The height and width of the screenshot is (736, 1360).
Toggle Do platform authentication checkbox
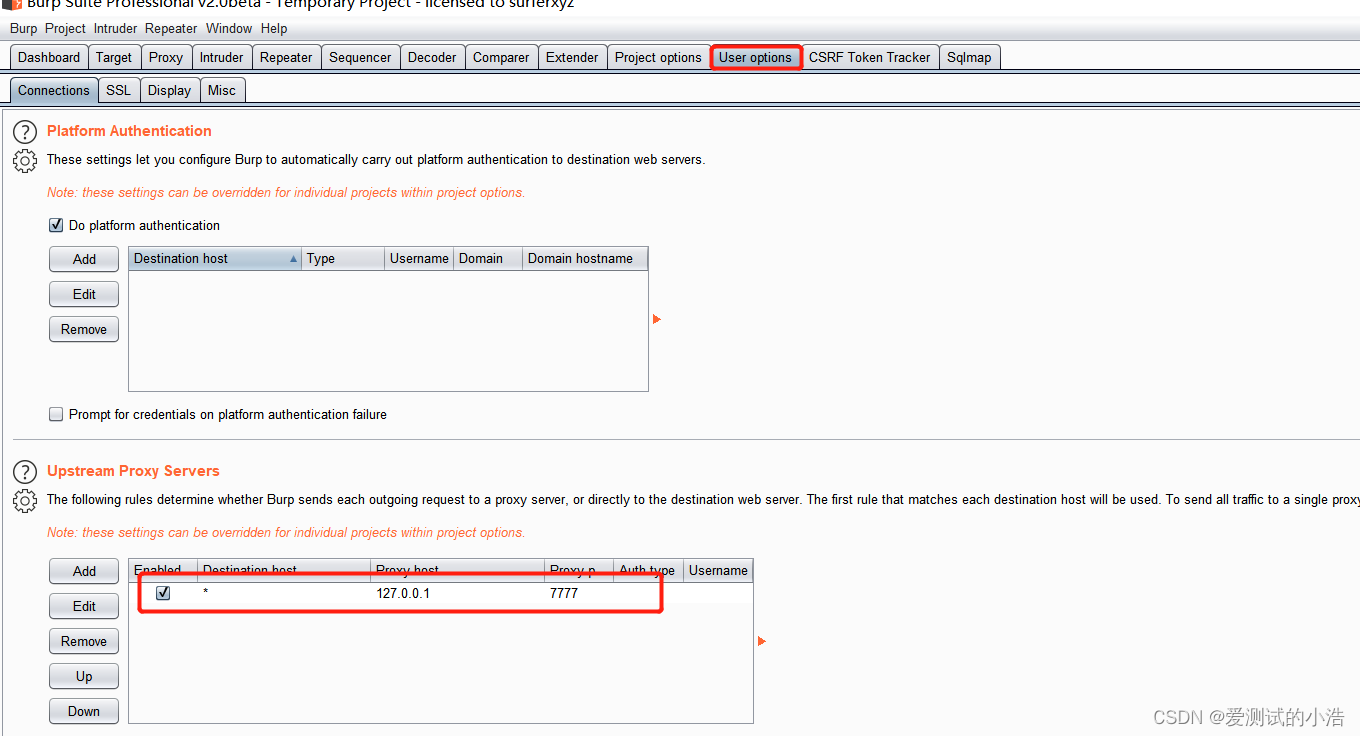coord(56,225)
